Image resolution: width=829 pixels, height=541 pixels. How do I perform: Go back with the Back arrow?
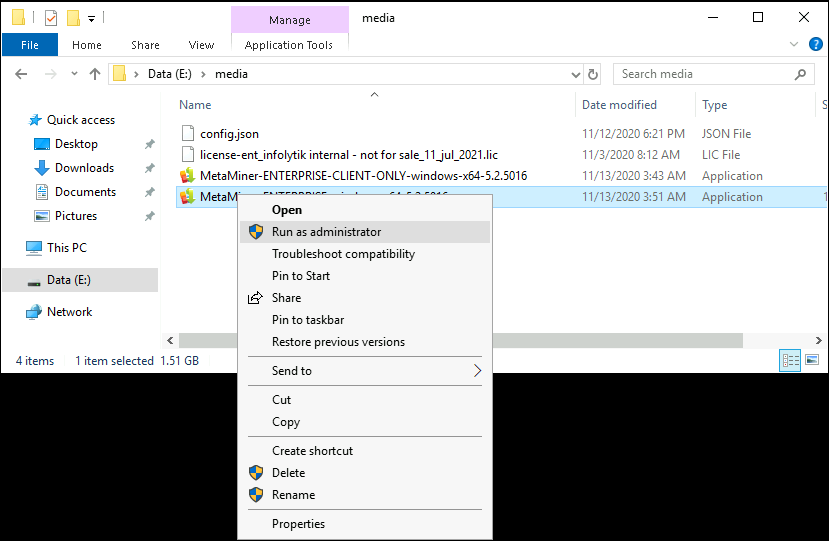pos(21,74)
